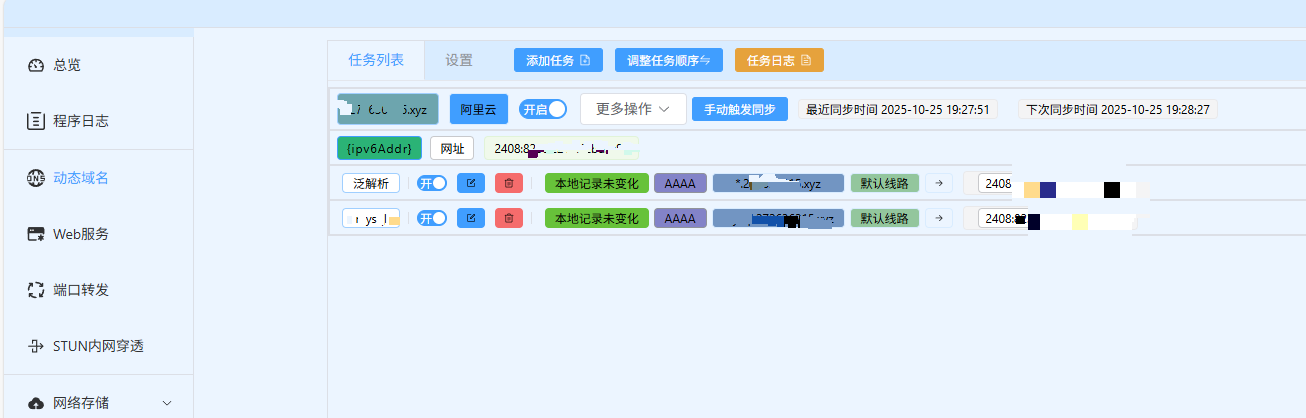Image resolution: width=1306 pixels, height=418 pixels.
Task: Delete the second record below 泛解析 row
Action: tap(509, 218)
